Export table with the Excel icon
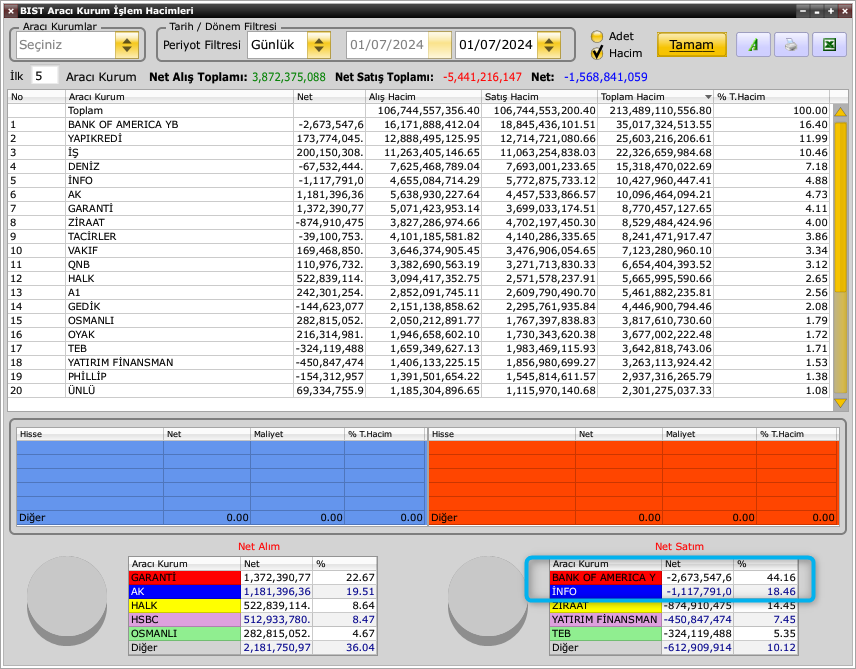This screenshot has width=856, height=669. 829,45
